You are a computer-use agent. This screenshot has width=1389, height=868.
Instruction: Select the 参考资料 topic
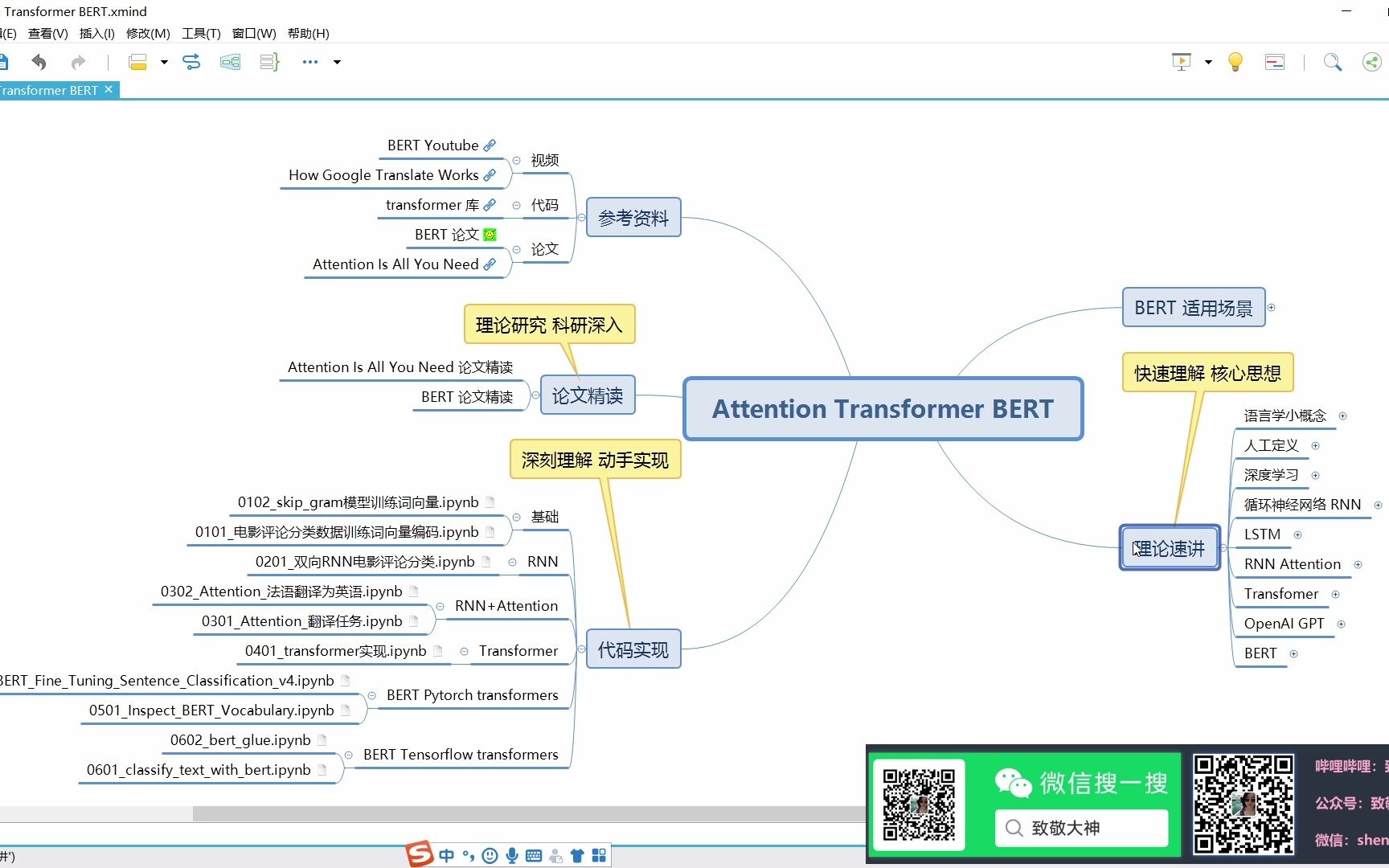pos(633,218)
